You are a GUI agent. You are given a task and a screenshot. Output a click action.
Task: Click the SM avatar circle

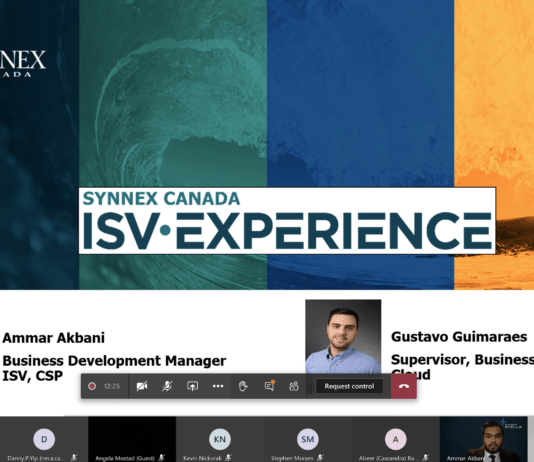pos(308,439)
